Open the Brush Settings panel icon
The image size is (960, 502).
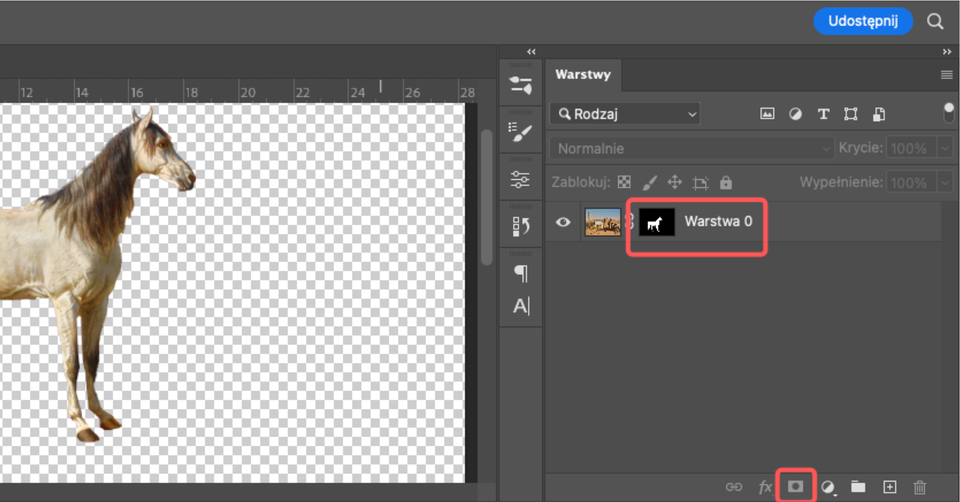[521, 131]
